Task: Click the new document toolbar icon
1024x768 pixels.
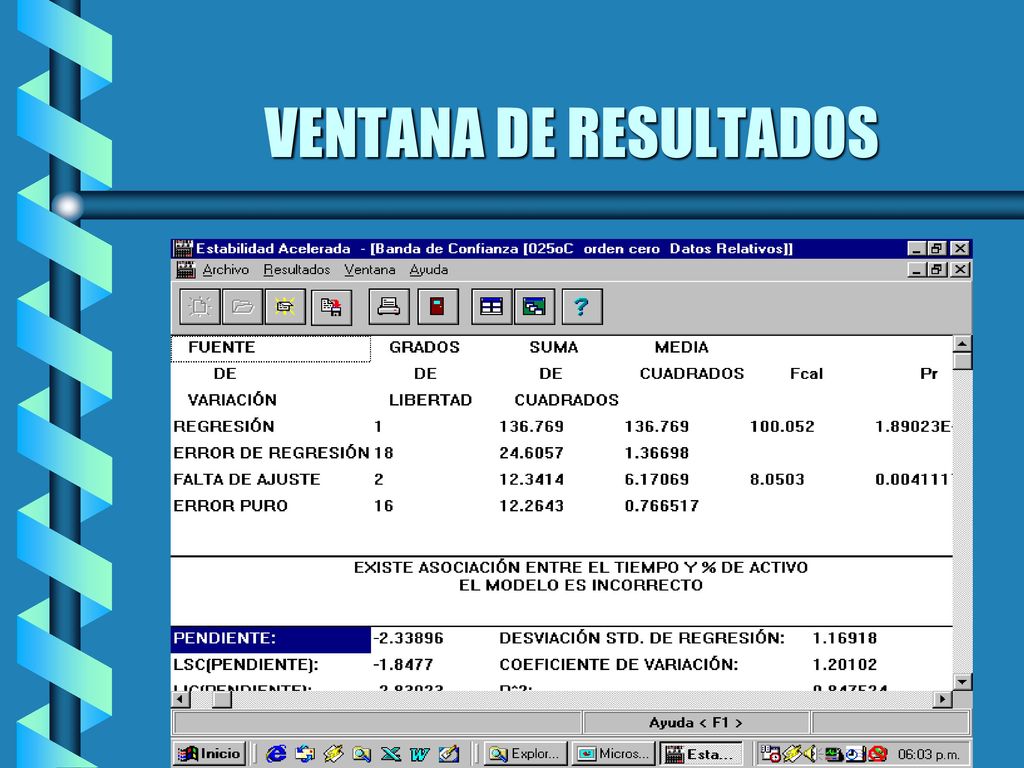Action: [x=199, y=306]
